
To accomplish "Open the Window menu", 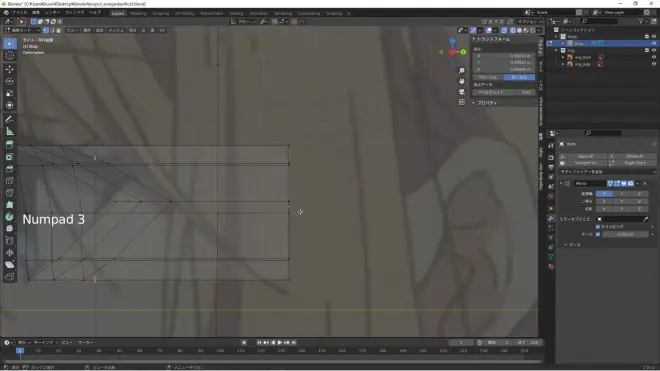I will click(75, 13).
